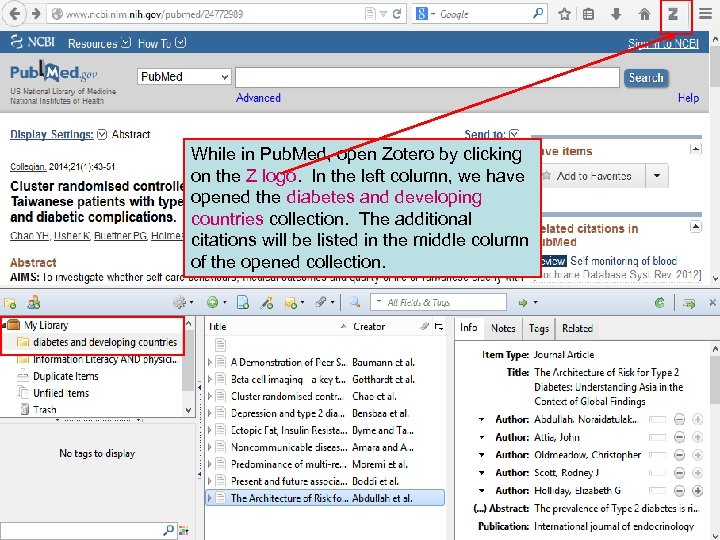Screen dimensions: 720x540
Task: Bookmark this page with the star icon
Action: click(564, 14)
